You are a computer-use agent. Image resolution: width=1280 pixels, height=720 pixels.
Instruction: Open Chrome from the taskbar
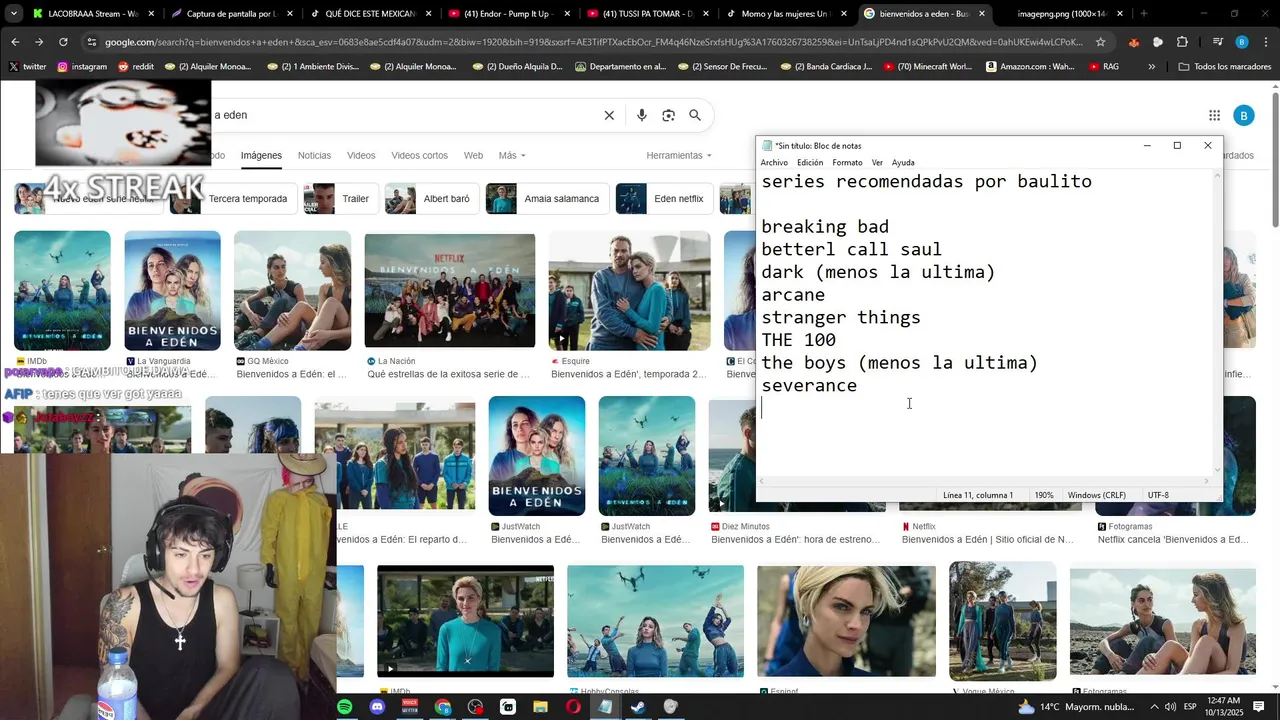tap(443, 707)
